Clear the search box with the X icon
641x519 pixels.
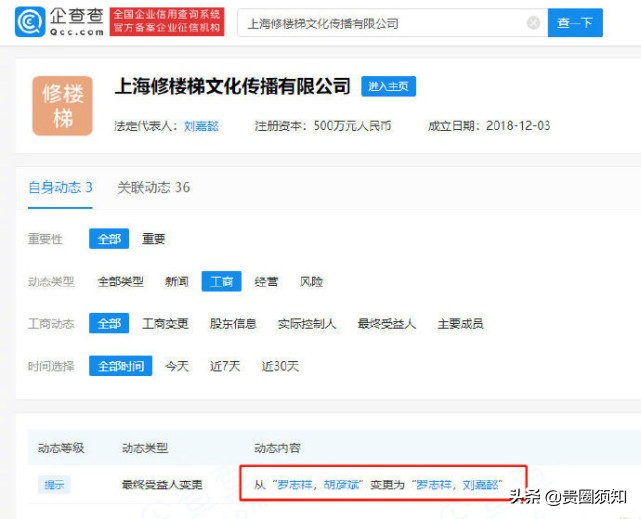(x=533, y=22)
